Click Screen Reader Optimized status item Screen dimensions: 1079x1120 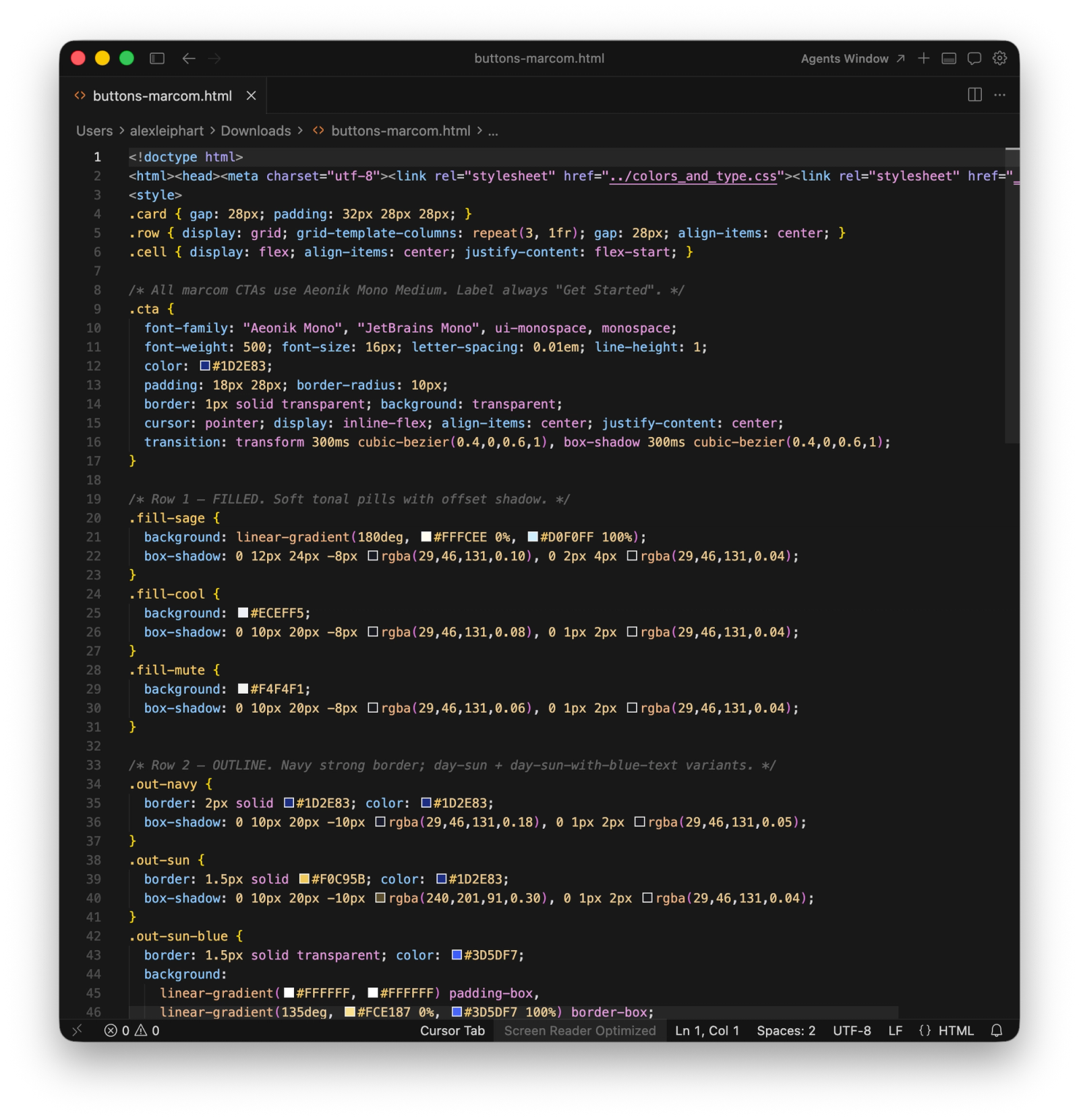click(x=580, y=1030)
